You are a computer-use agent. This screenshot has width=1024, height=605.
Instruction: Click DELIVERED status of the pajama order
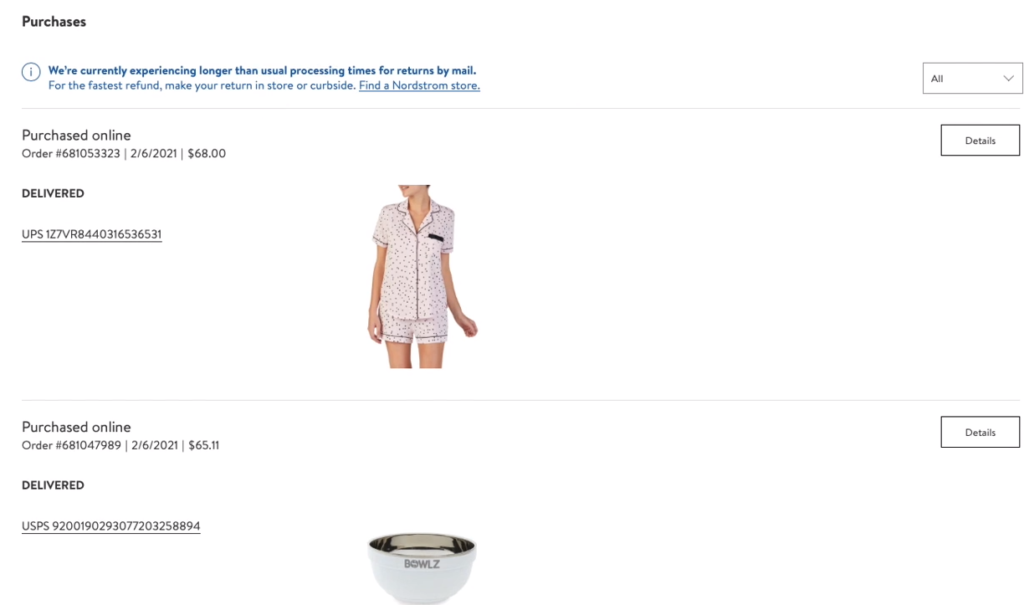(53, 193)
